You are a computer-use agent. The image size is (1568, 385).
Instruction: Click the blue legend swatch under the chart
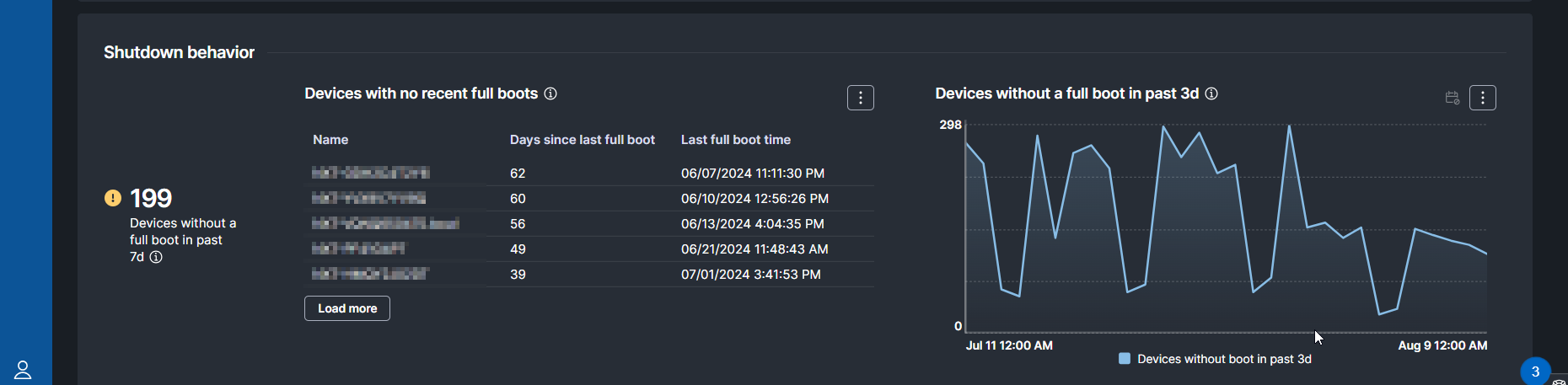tap(1124, 359)
